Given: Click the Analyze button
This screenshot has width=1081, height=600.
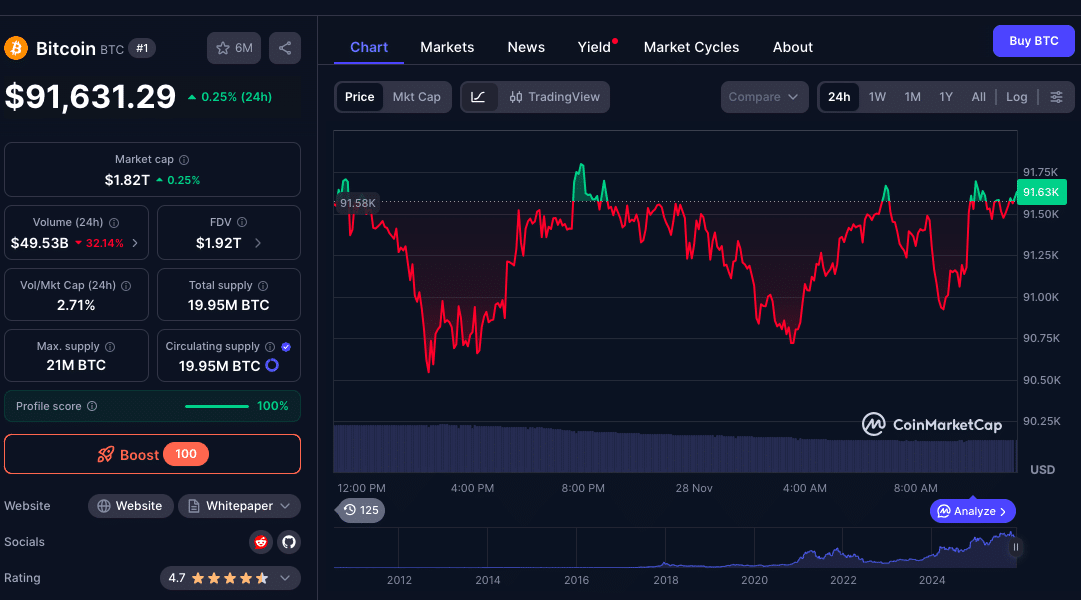Looking at the screenshot, I should (973, 511).
